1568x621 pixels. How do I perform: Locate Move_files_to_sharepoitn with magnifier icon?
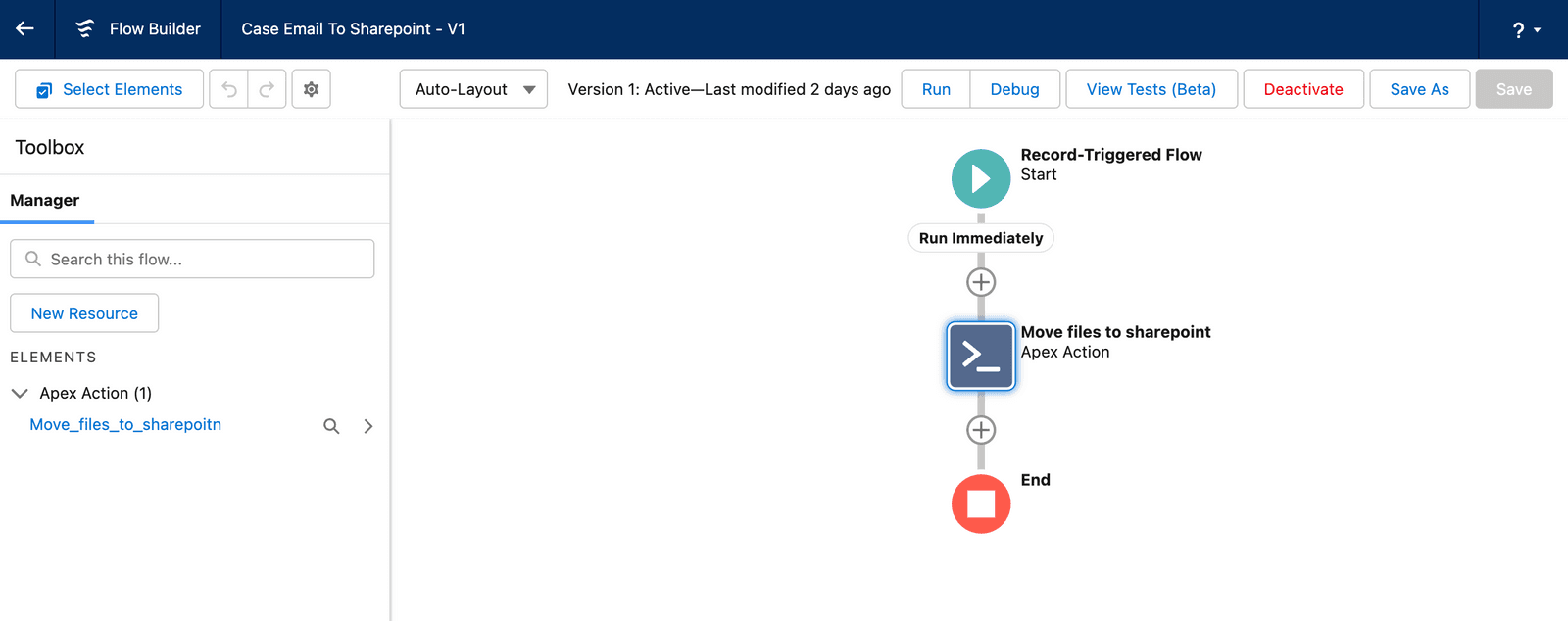[x=331, y=426]
